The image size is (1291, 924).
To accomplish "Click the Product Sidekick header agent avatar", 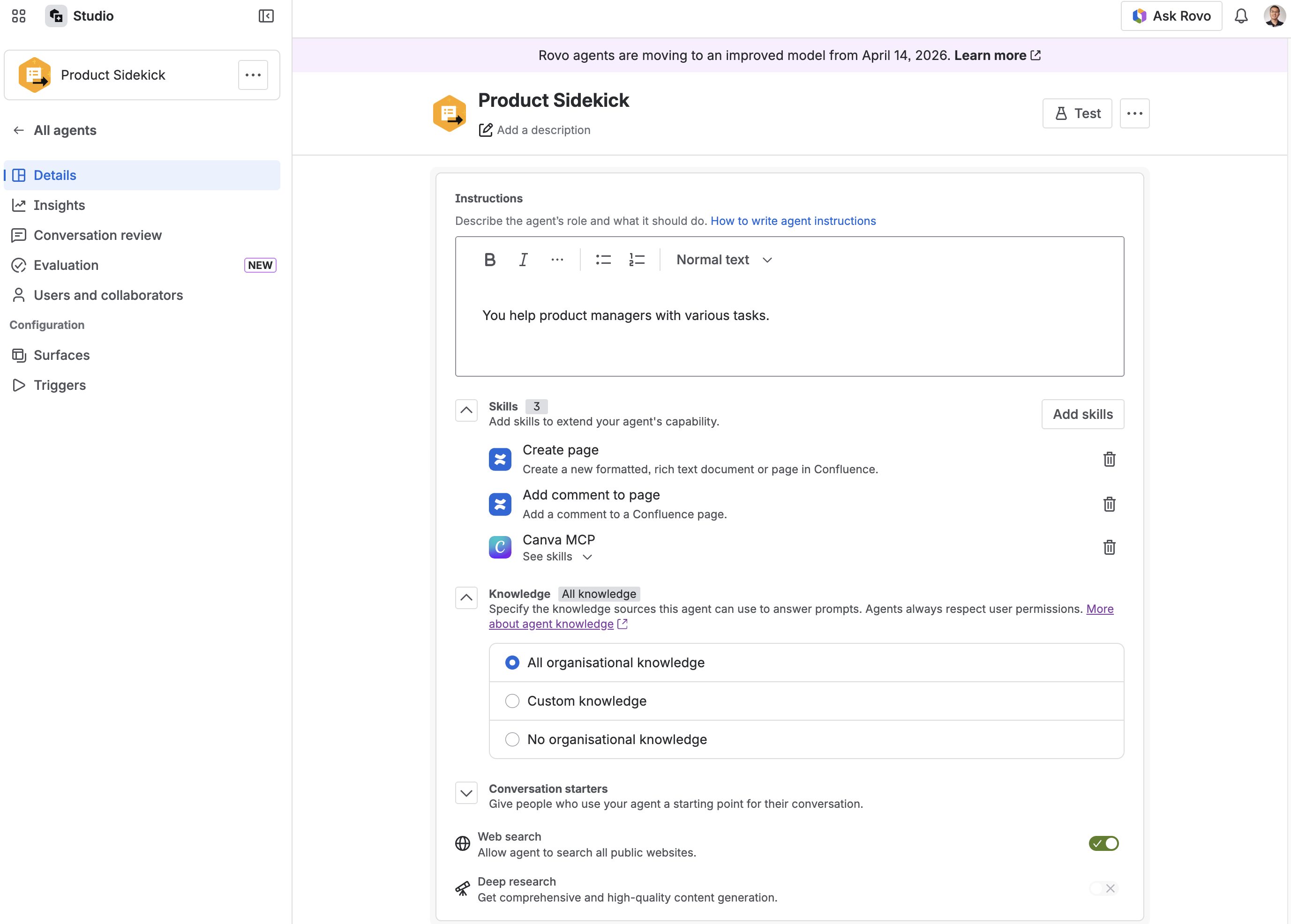I will coord(449,113).
